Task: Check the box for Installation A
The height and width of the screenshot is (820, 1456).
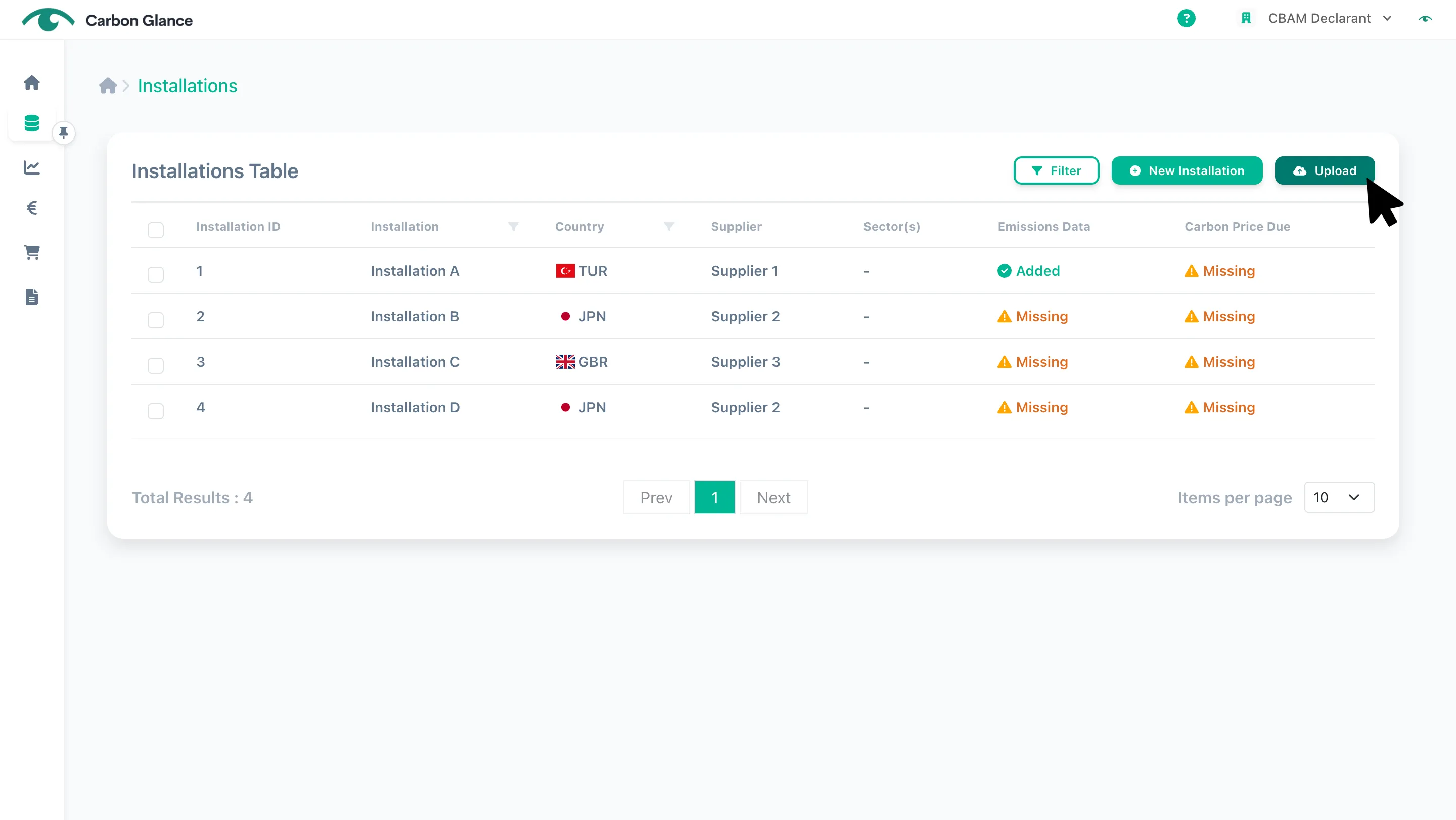Action: point(155,274)
